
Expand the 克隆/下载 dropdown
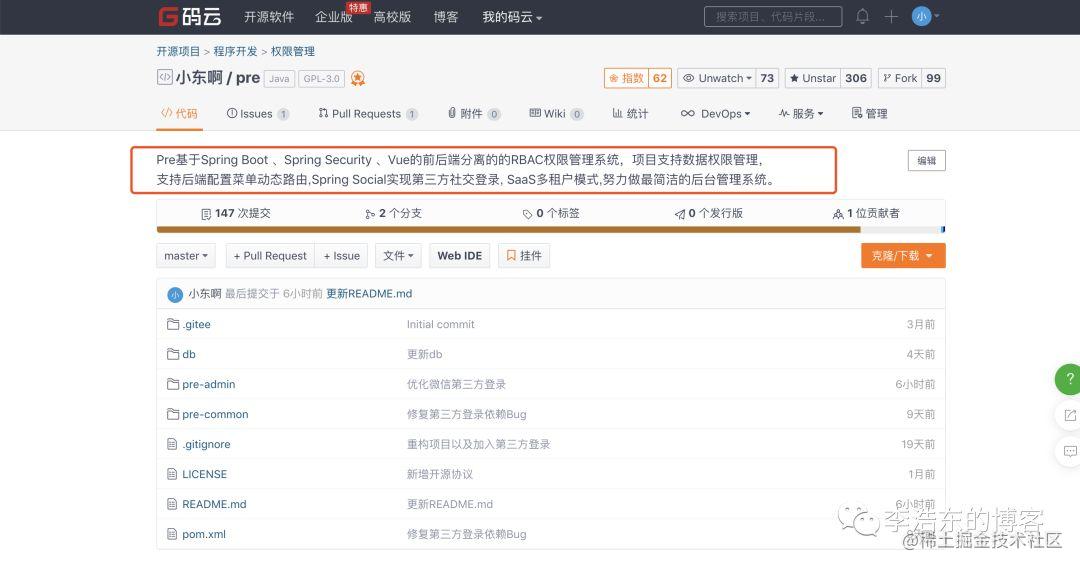pyautogui.click(x=903, y=255)
